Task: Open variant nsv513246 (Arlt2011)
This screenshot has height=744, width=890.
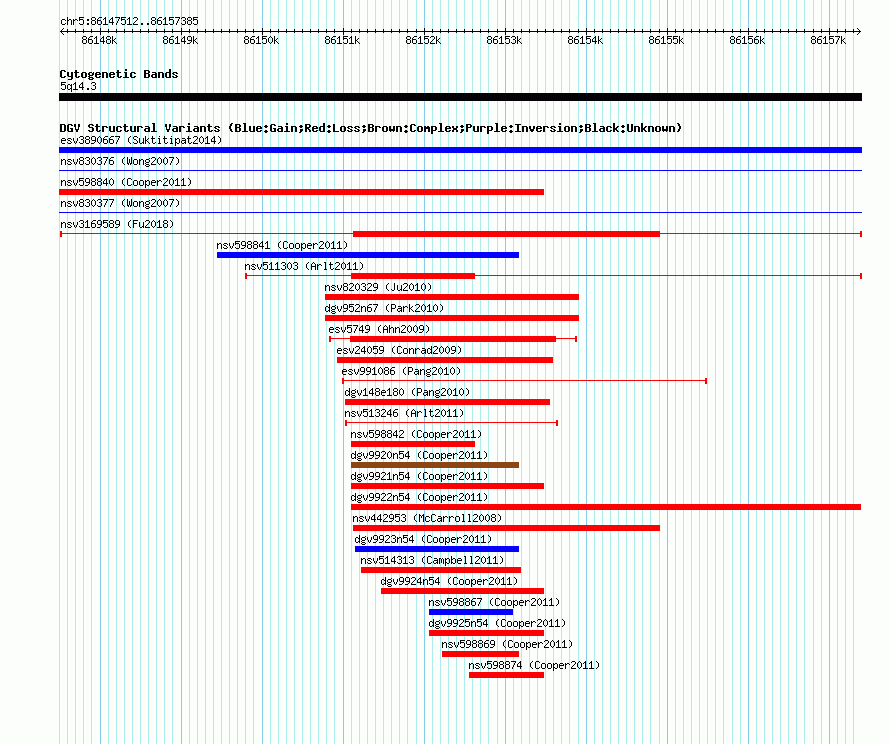Action: (404, 413)
